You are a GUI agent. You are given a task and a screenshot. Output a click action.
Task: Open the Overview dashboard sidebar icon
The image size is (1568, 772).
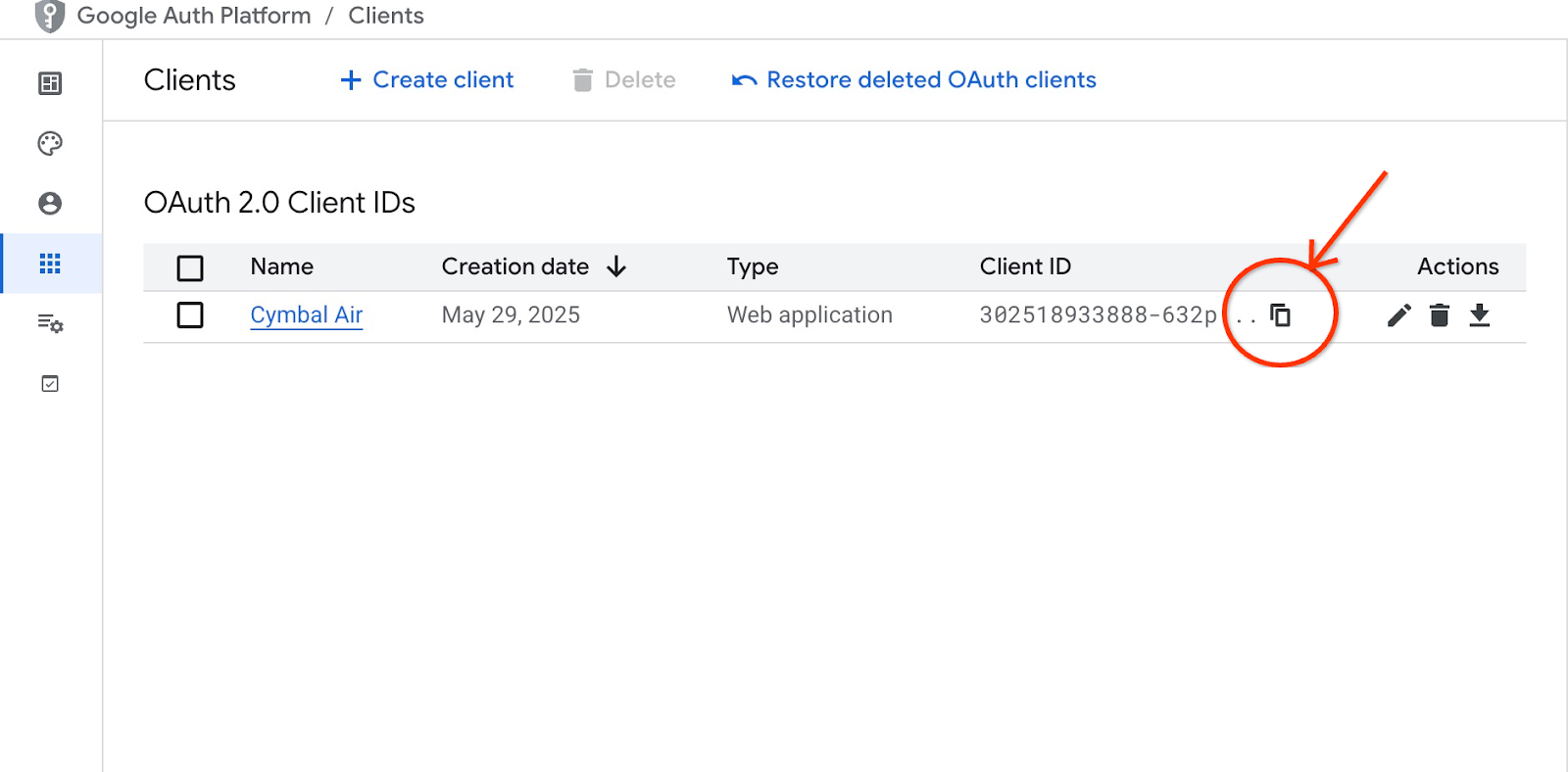(x=50, y=83)
